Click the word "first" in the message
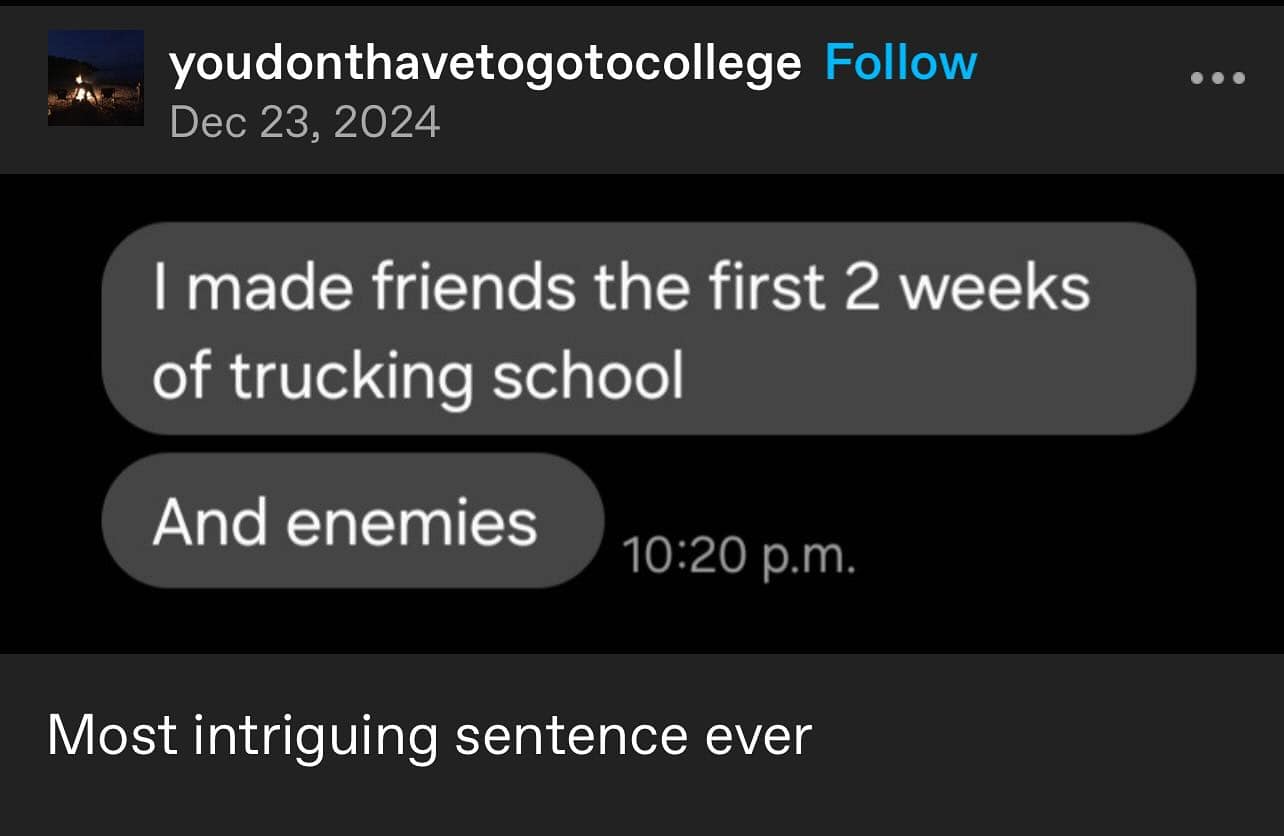The height and width of the screenshot is (836, 1284). pyautogui.click(x=768, y=288)
